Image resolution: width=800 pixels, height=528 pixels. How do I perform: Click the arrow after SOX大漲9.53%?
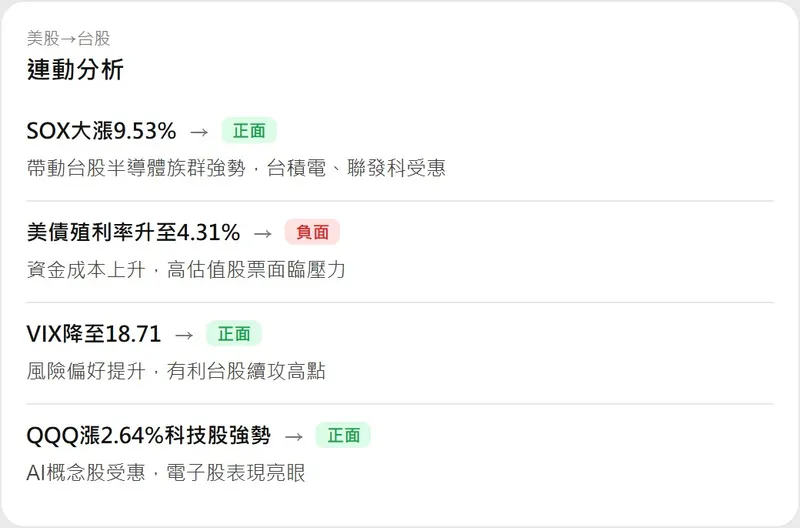[x=198, y=131]
